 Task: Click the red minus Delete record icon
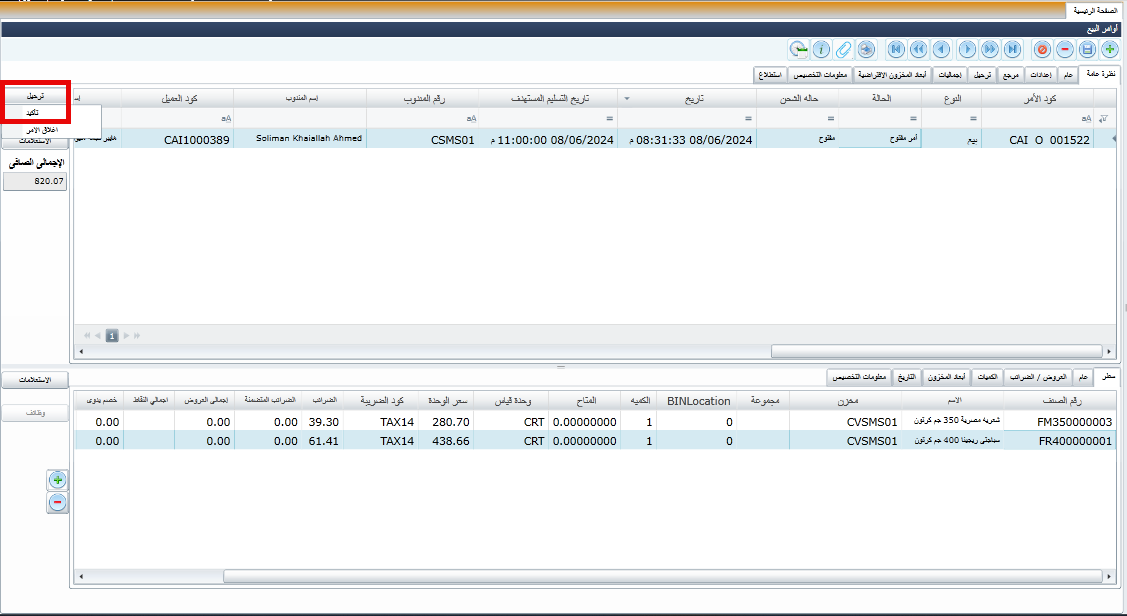pyautogui.click(x=1065, y=48)
